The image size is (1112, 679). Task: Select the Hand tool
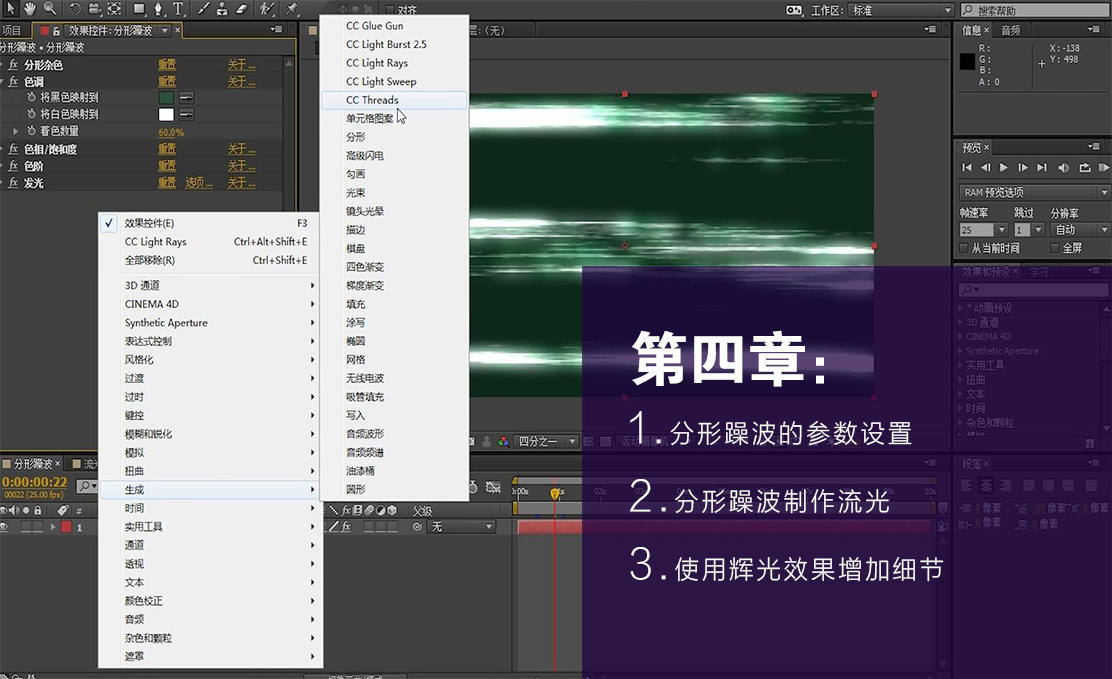pos(29,9)
